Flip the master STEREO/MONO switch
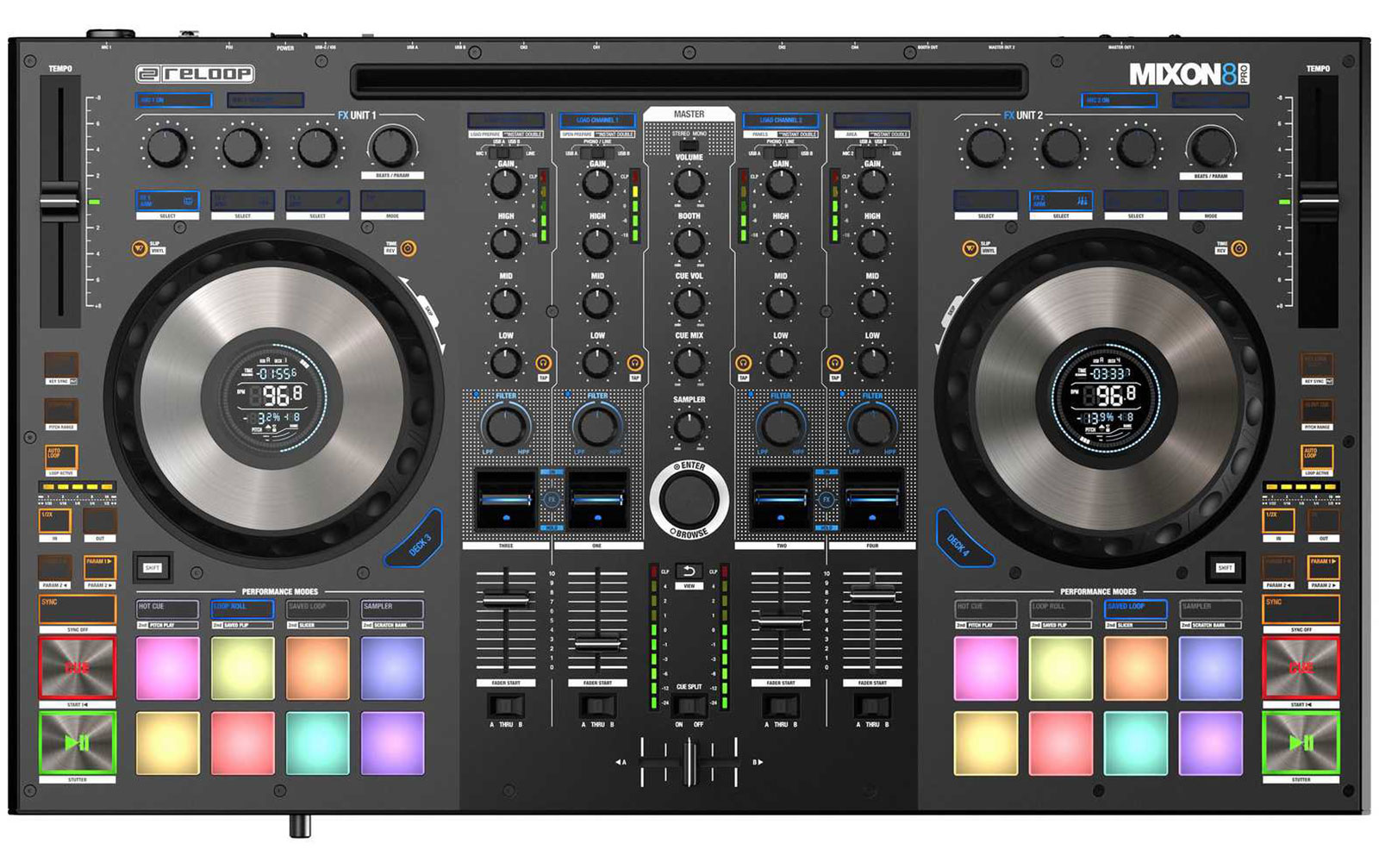The width and height of the screenshot is (1379, 868). click(689, 144)
